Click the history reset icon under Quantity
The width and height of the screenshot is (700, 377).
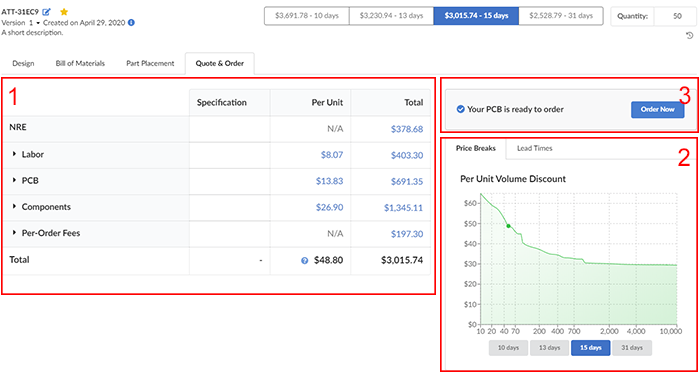click(x=689, y=36)
